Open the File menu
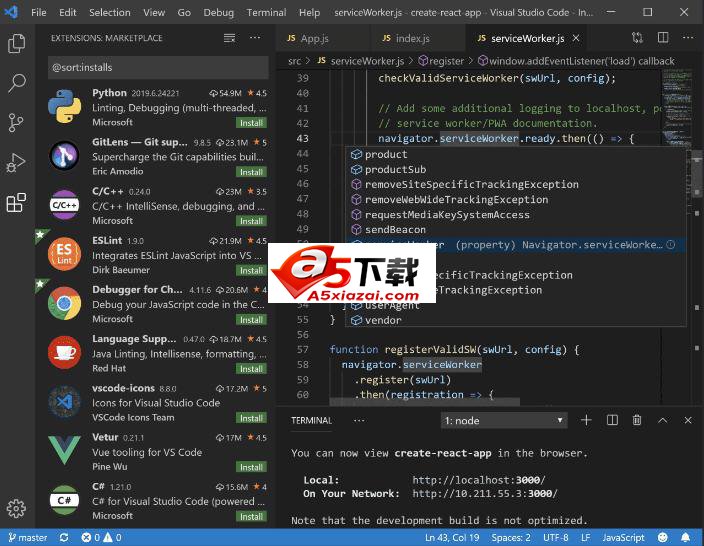 point(39,12)
